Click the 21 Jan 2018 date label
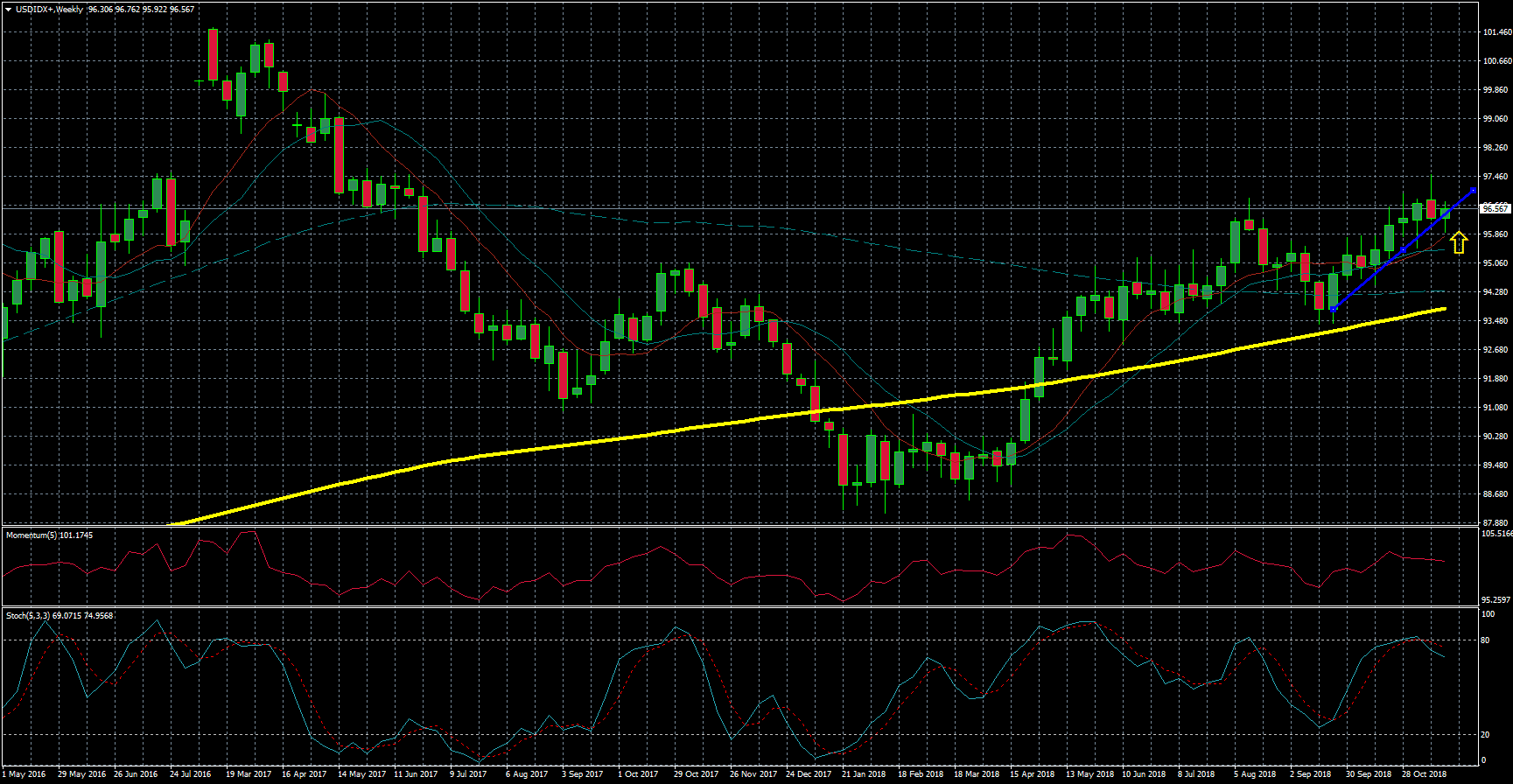Image resolution: width=1513 pixels, height=784 pixels. click(x=863, y=774)
